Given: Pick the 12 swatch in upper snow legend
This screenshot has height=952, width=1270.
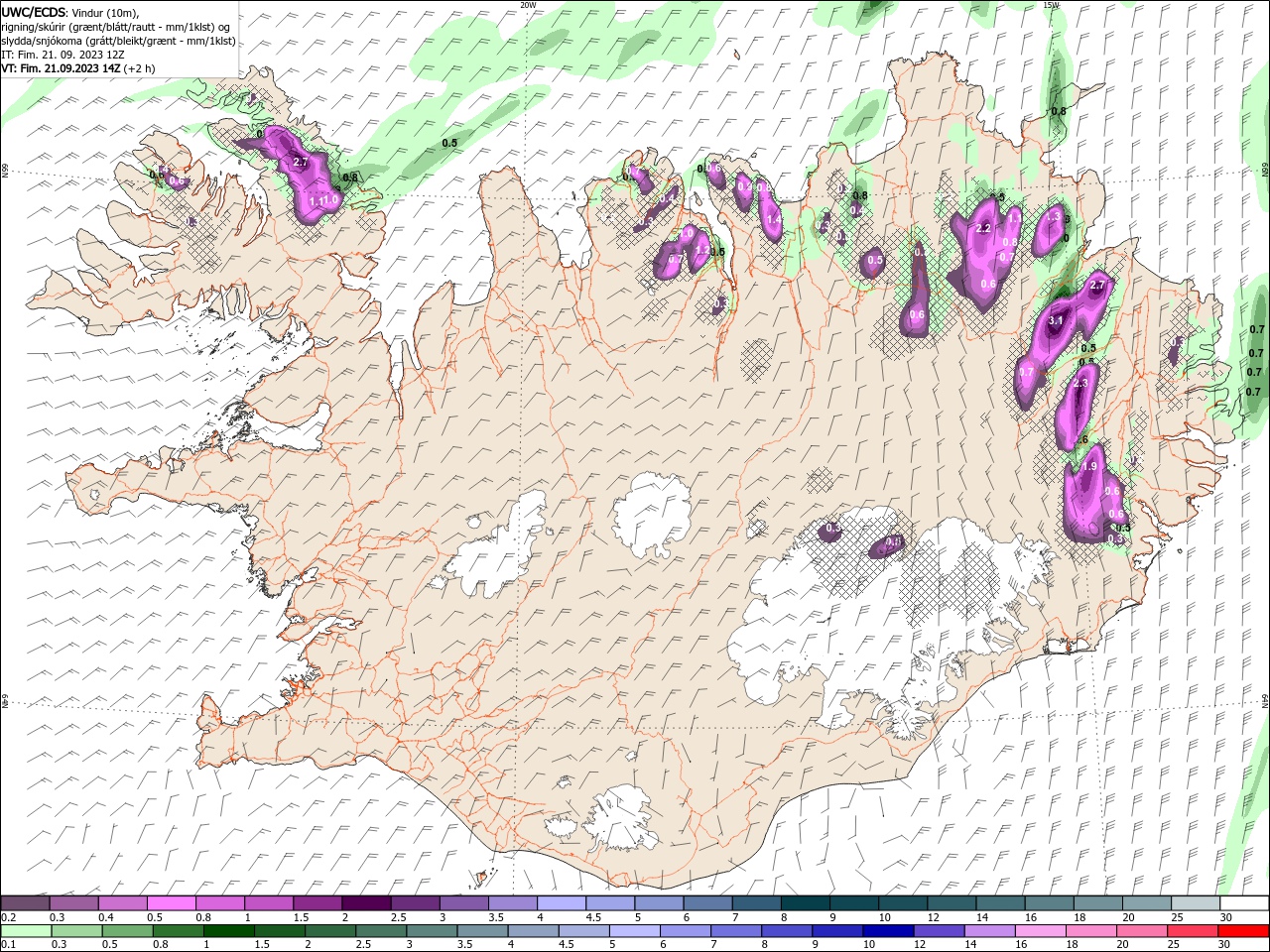Looking at the screenshot, I should pyautogui.click(x=952, y=903).
